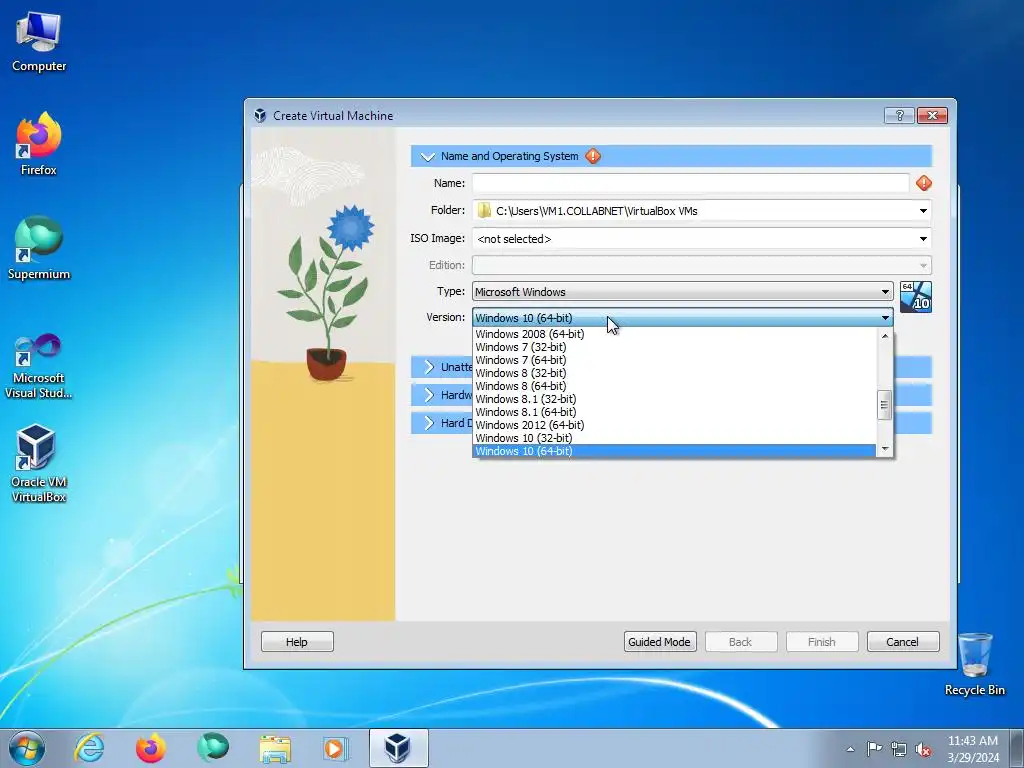Choose Windows 7 (64-bit) from the list

point(674,360)
